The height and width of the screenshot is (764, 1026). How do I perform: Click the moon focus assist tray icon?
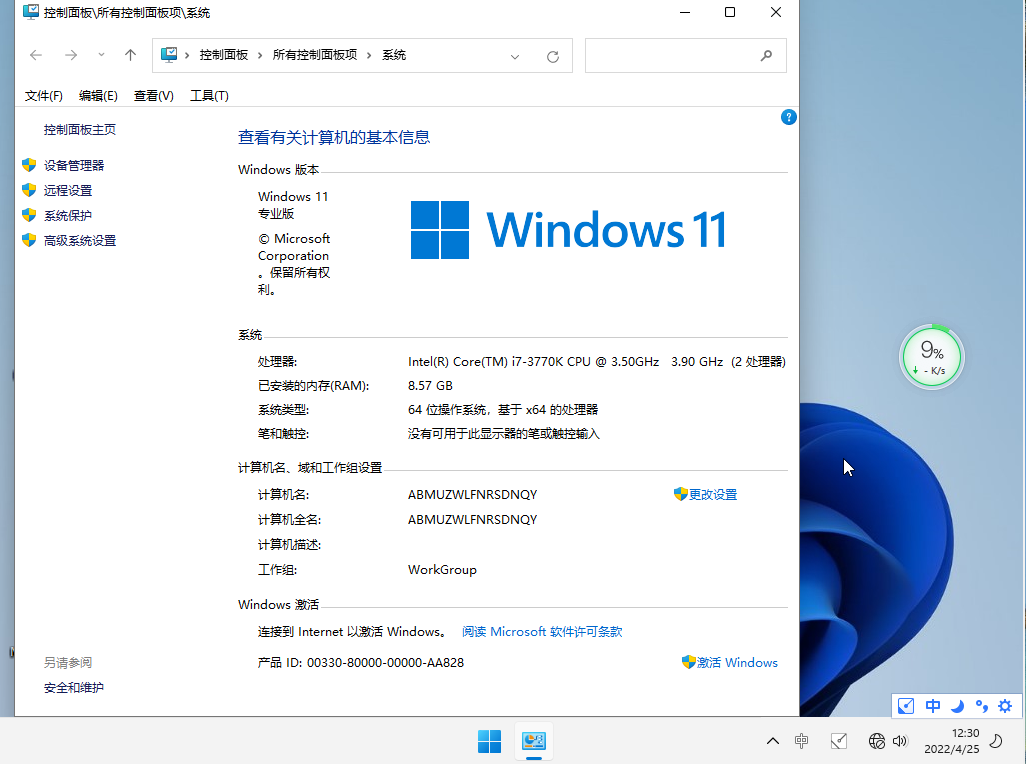pyautogui.click(x=996, y=741)
